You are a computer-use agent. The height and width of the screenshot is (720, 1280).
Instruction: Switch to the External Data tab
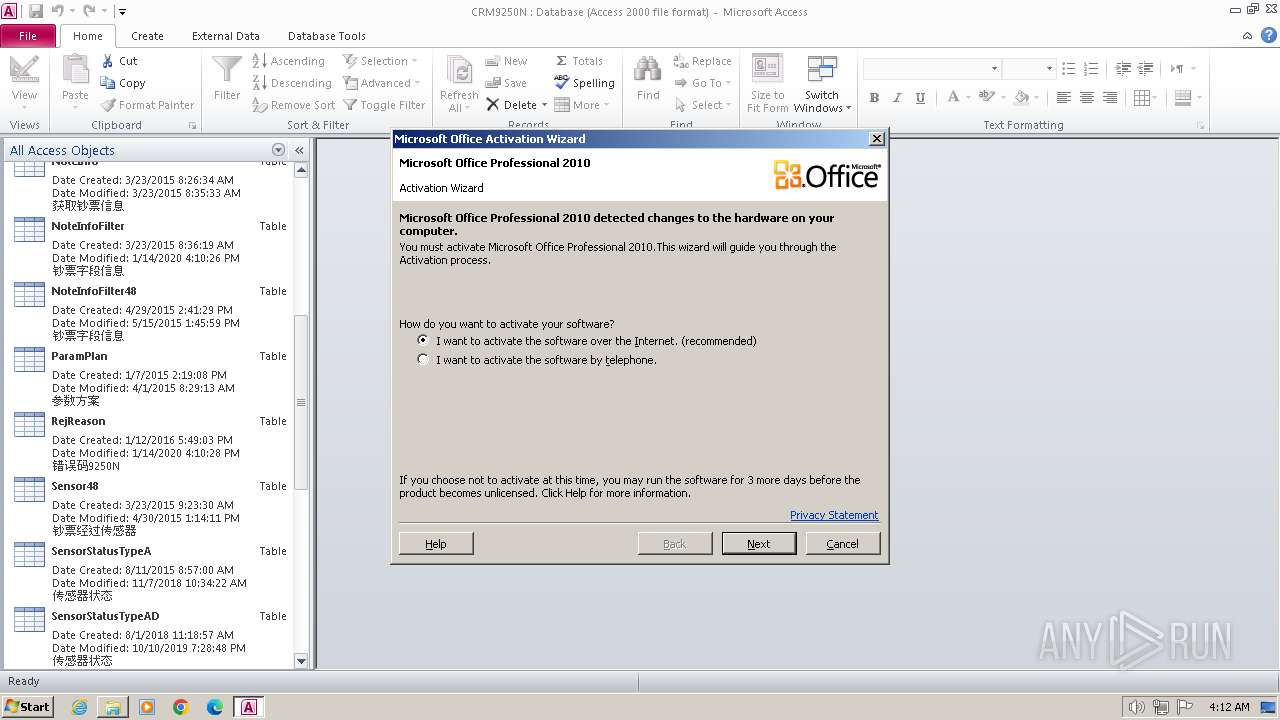pyautogui.click(x=226, y=36)
